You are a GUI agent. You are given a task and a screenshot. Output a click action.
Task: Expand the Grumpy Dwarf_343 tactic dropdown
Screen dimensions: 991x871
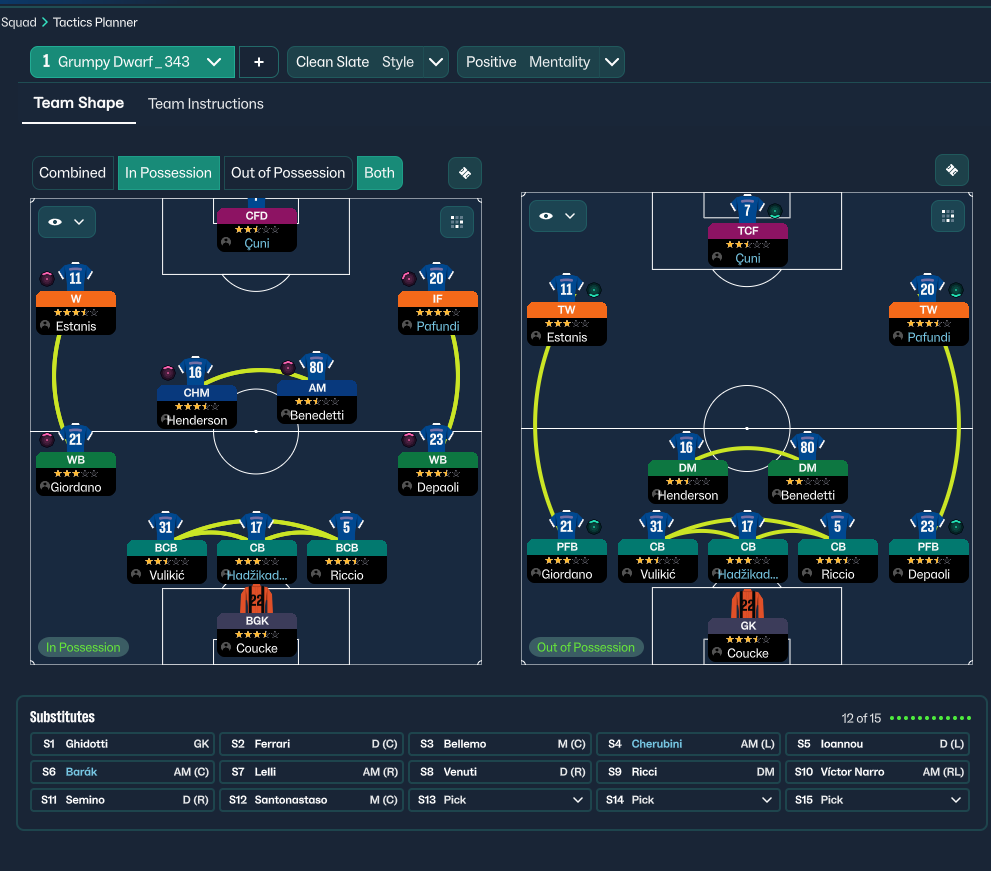click(x=213, y=62)
